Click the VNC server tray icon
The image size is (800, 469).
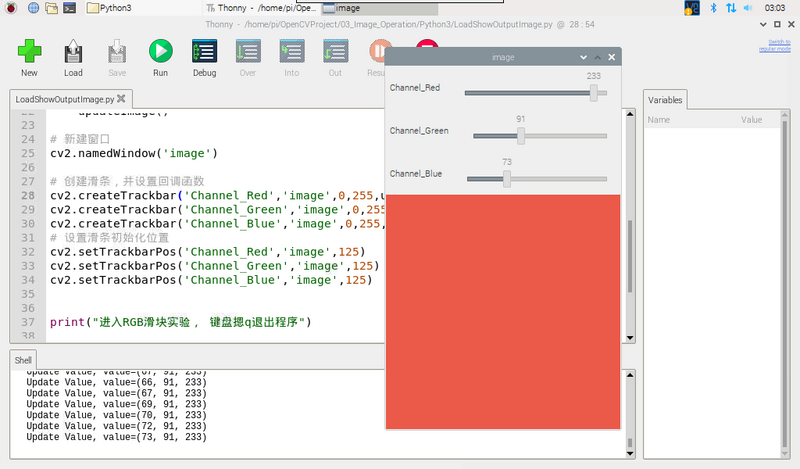pyautogui.click(x=692, y=8)
